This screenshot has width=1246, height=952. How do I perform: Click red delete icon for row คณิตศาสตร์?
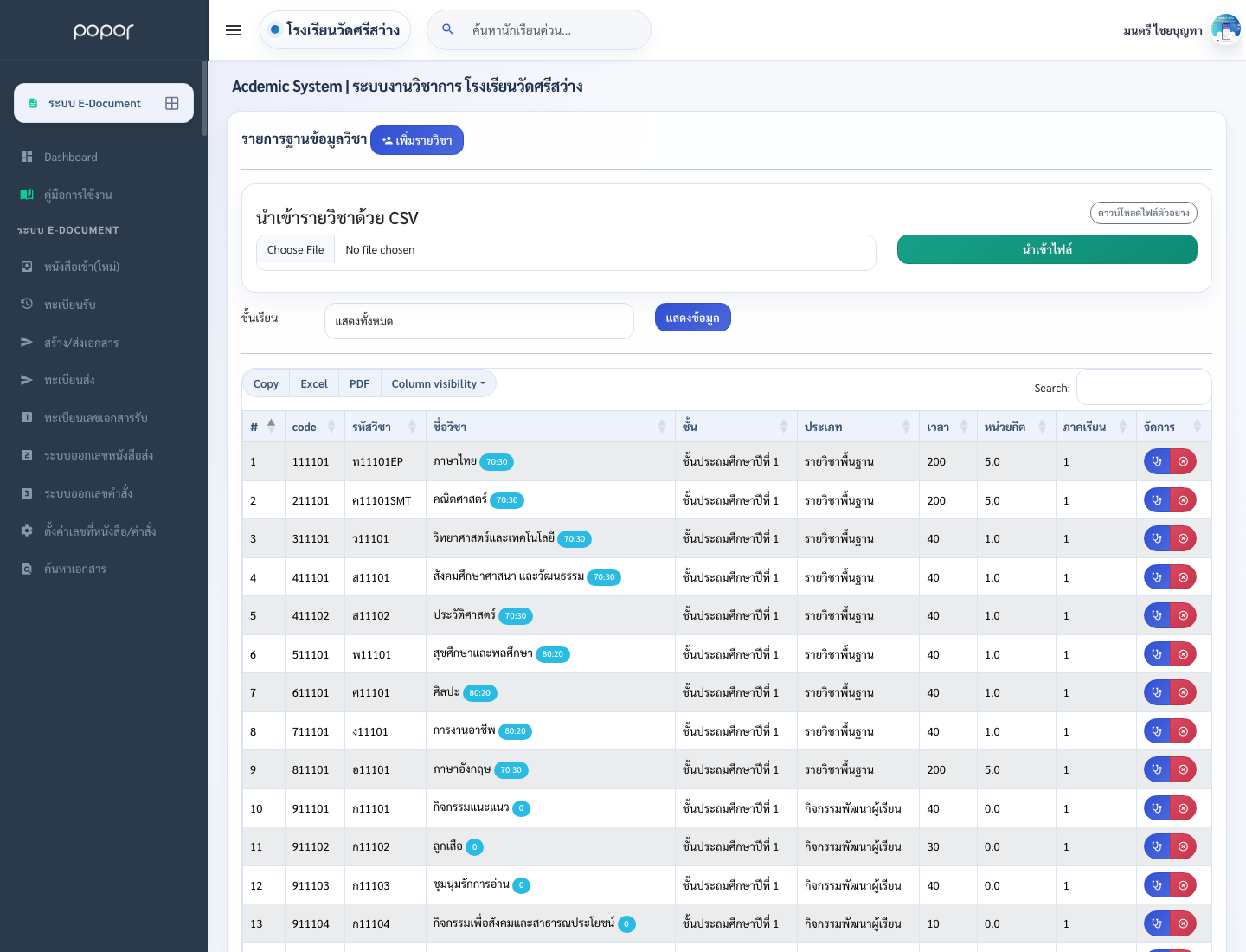pyautogui.click(x=1183, y=500)
